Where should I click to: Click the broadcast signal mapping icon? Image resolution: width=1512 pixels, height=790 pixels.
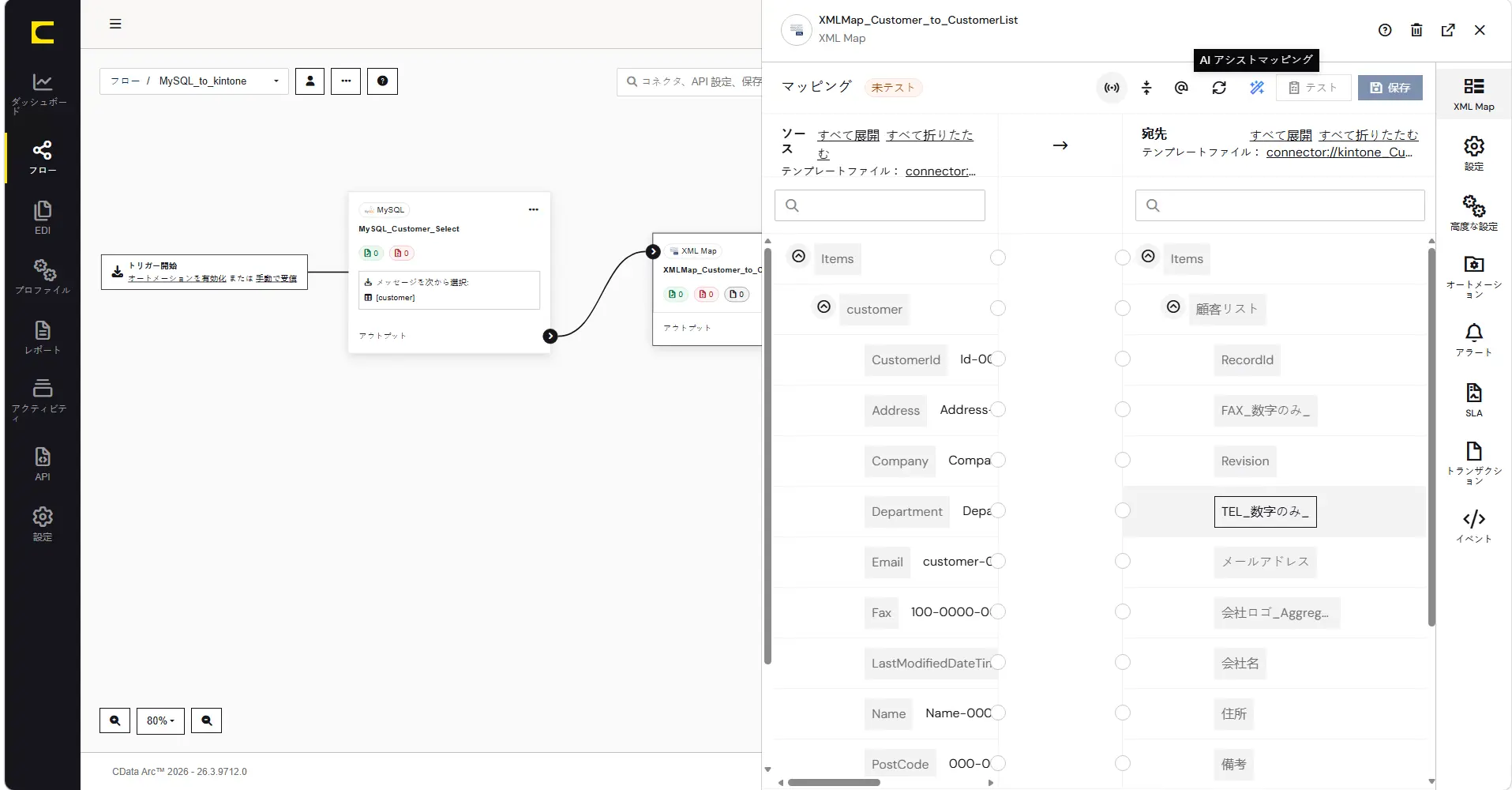[1112, 88]
